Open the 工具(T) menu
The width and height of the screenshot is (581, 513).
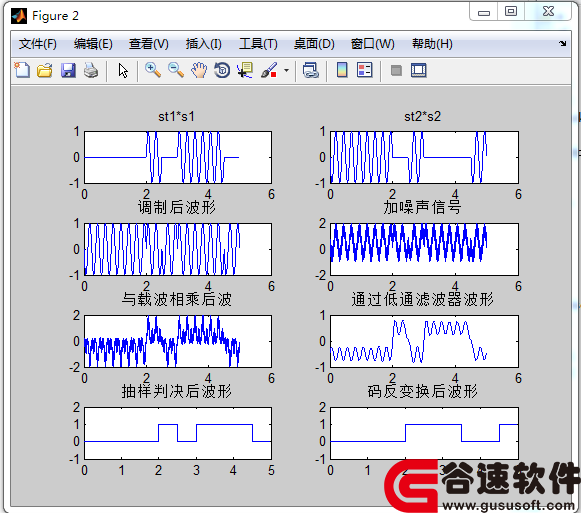click(x=258, y=44)
